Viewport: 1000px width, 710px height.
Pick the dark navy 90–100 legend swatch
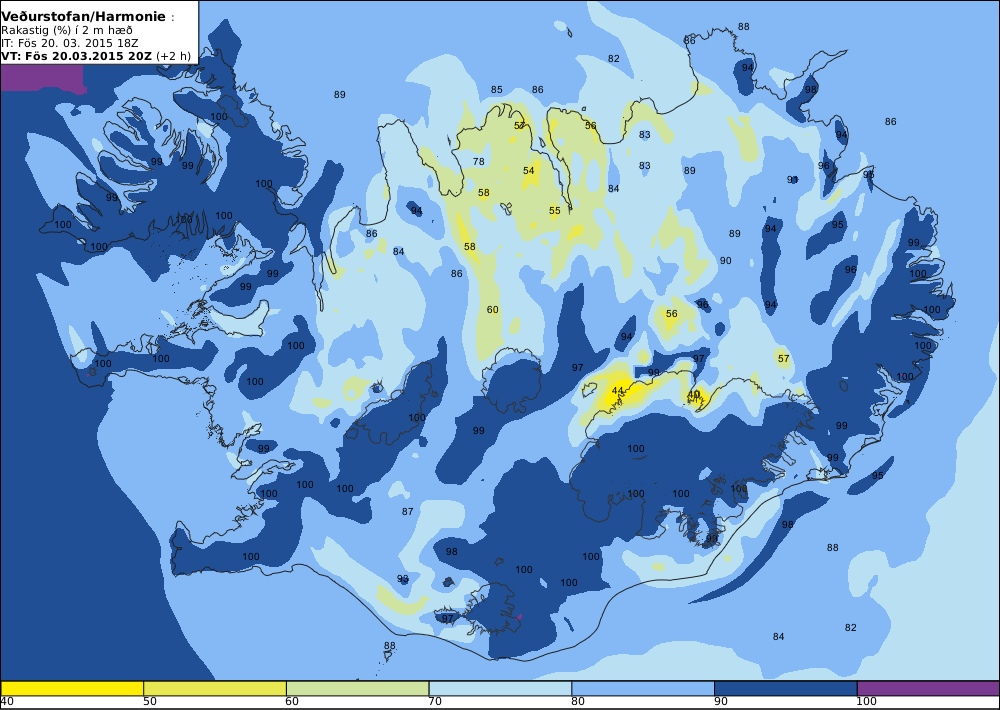[785, 688]
